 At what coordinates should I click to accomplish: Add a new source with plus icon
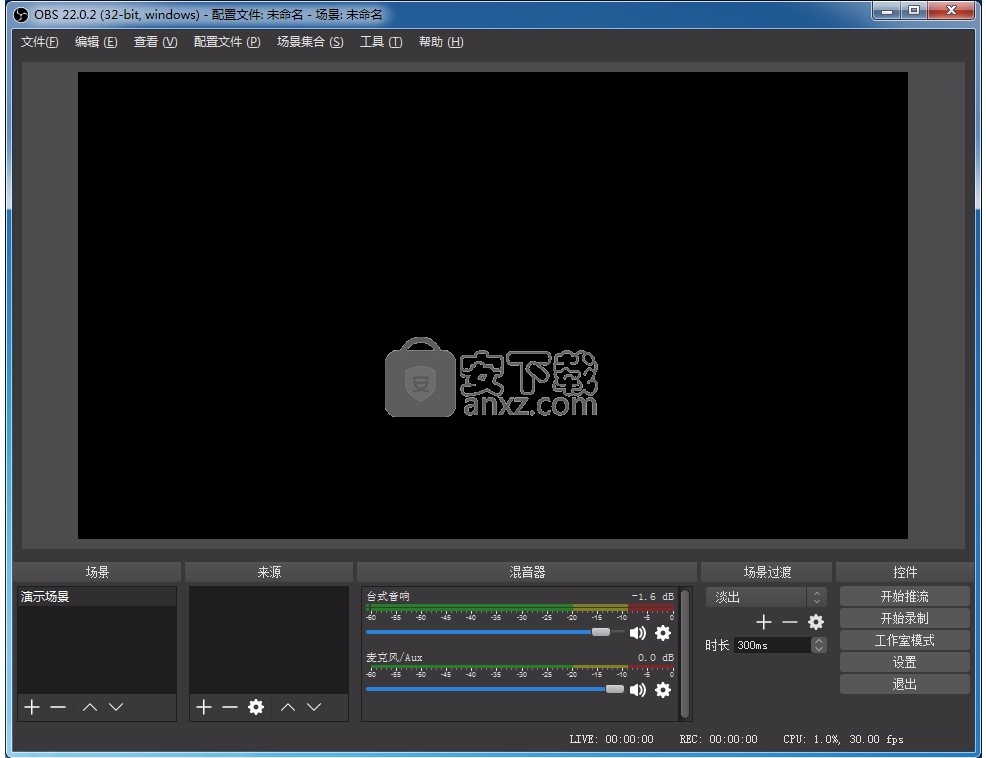[204, 707]
